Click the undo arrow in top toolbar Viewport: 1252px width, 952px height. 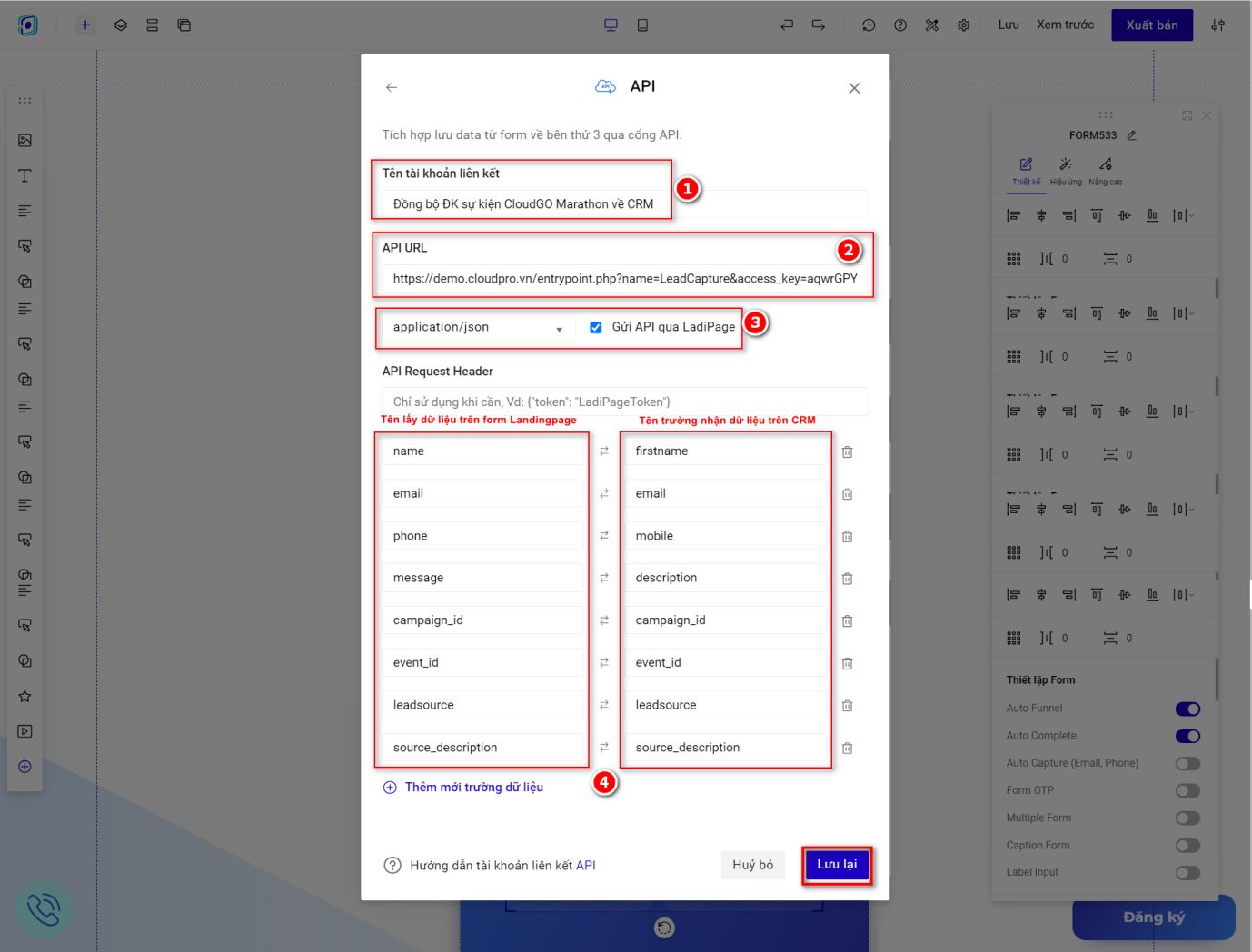click(787, 25)
